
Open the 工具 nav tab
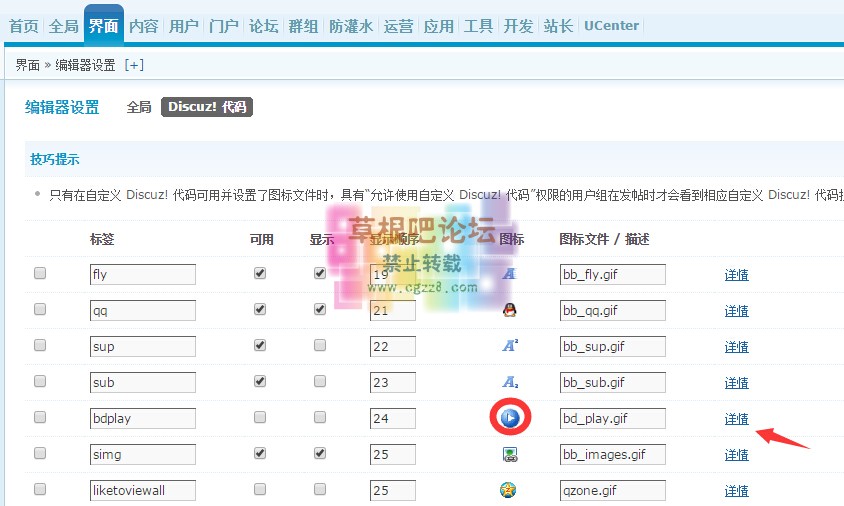pos(478,26)
